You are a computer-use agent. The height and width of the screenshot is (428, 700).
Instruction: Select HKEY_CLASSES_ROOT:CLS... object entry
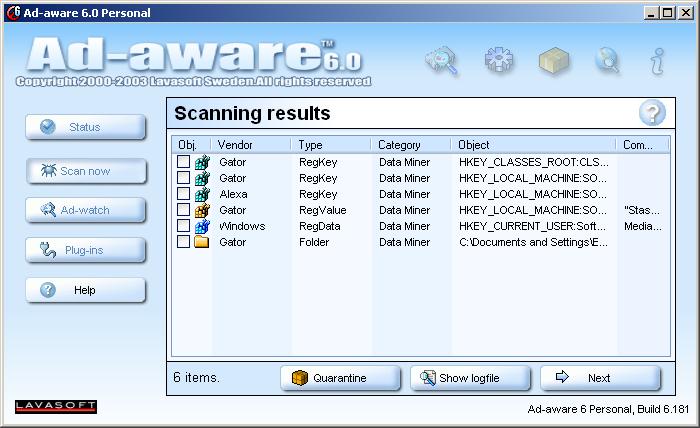[x=533, y=162]
